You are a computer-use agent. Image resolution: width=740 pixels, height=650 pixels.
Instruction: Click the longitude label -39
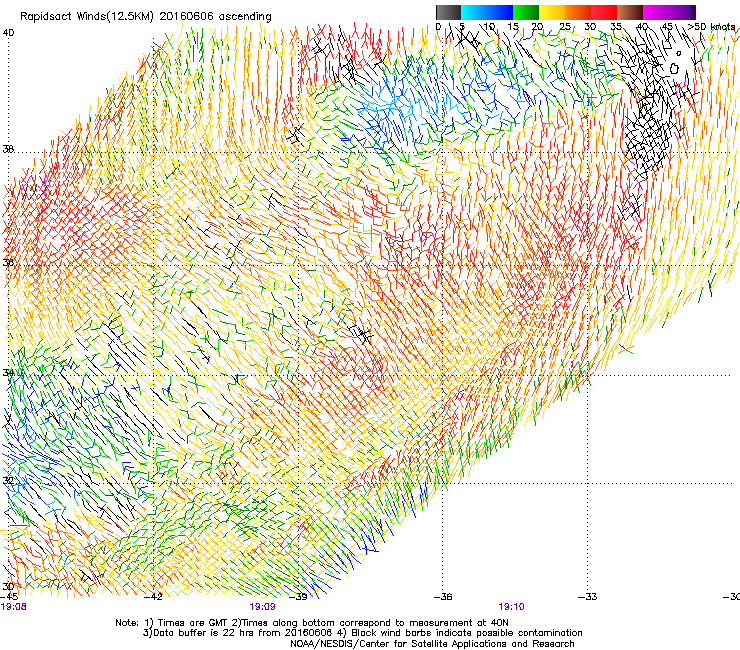click(x=298, y=597)
